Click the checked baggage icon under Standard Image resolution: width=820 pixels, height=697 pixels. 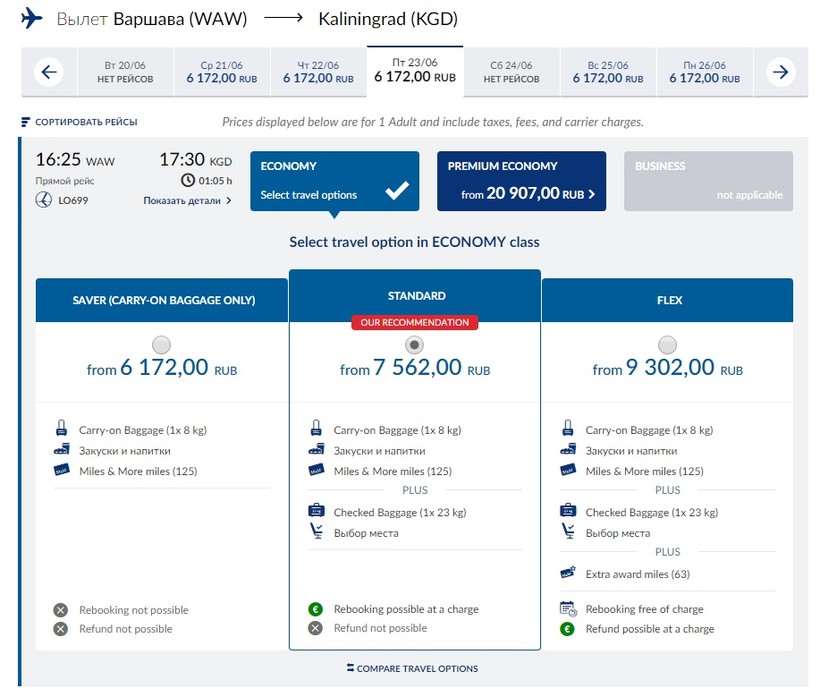click(x=316, y=512)
